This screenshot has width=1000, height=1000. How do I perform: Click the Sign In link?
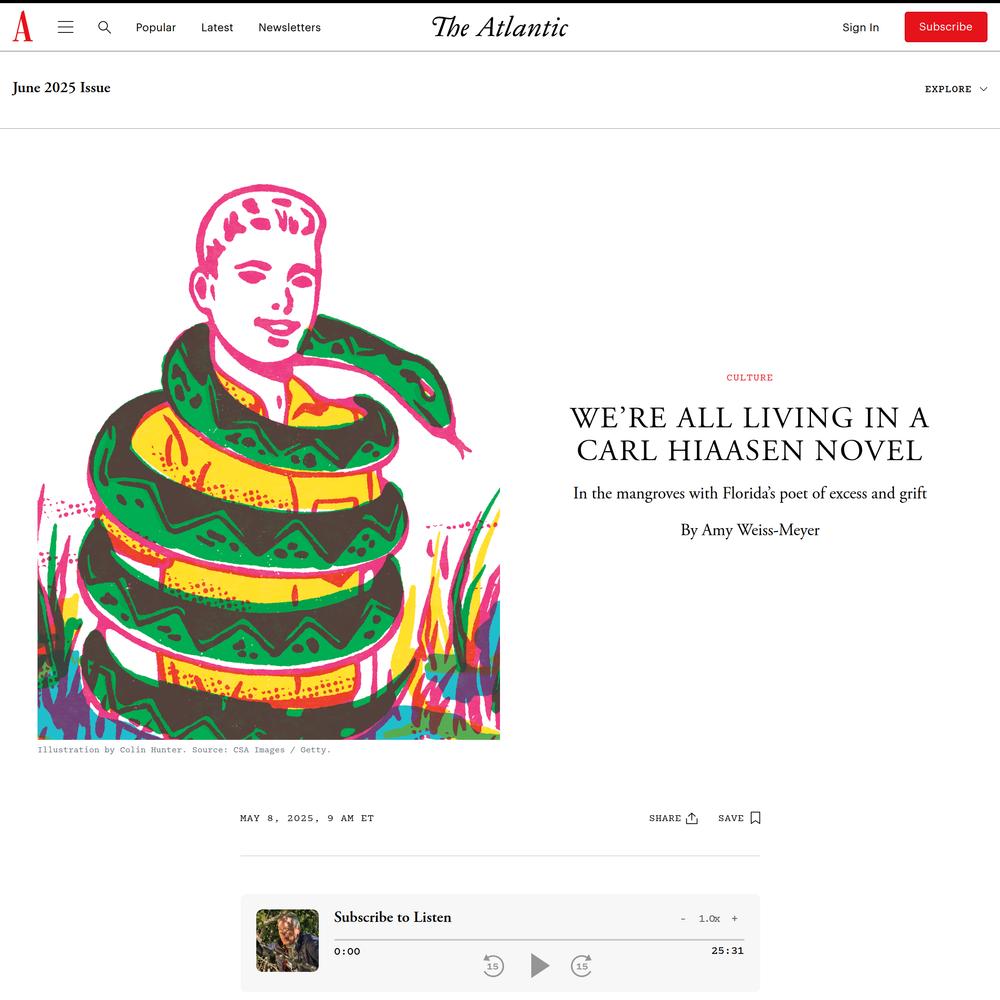pos(860,27)
